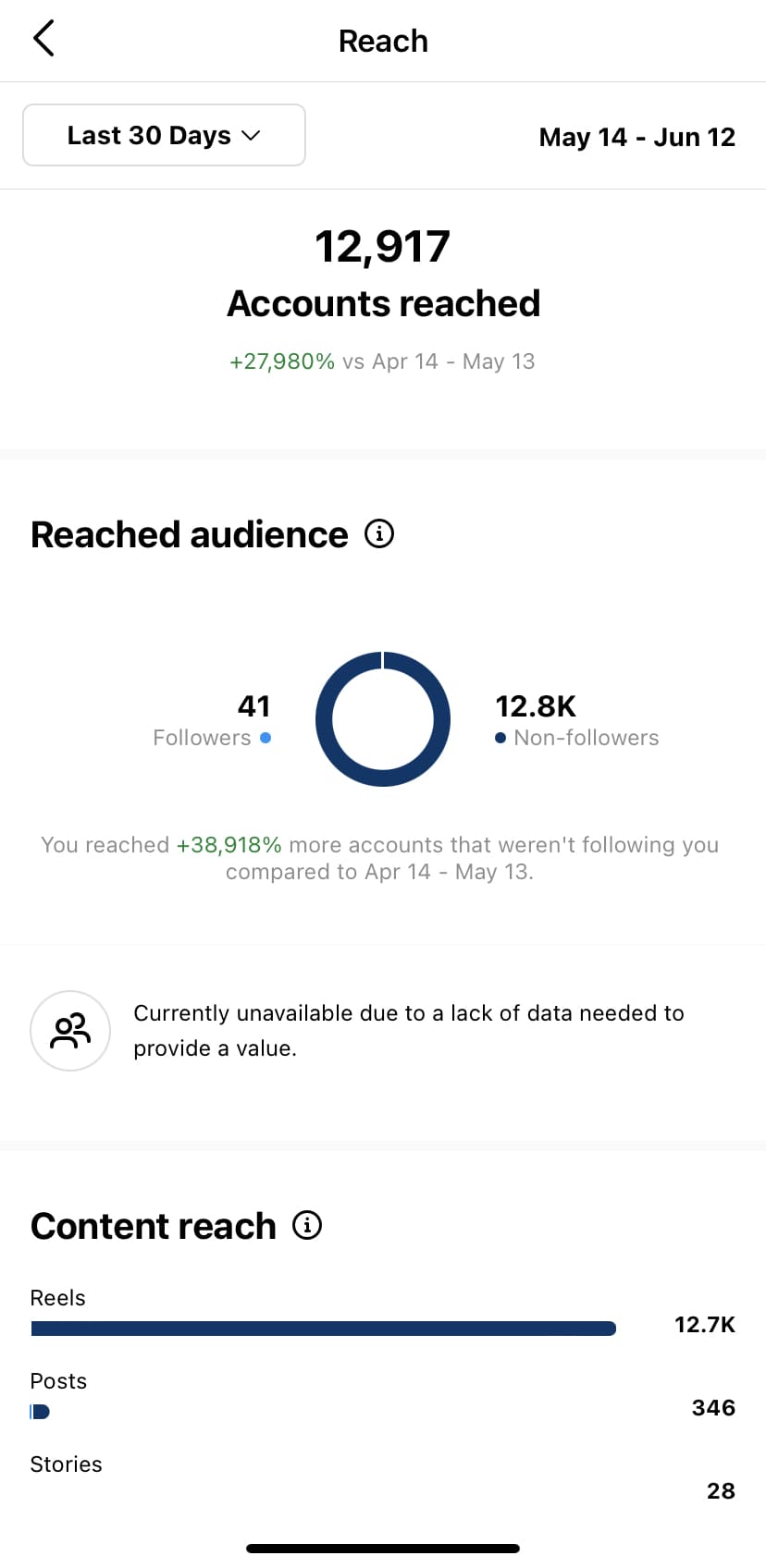Screen dimensions: 766x1568
Task: Select the Non-followers legend dot
Action: click(x=500, y=738)
